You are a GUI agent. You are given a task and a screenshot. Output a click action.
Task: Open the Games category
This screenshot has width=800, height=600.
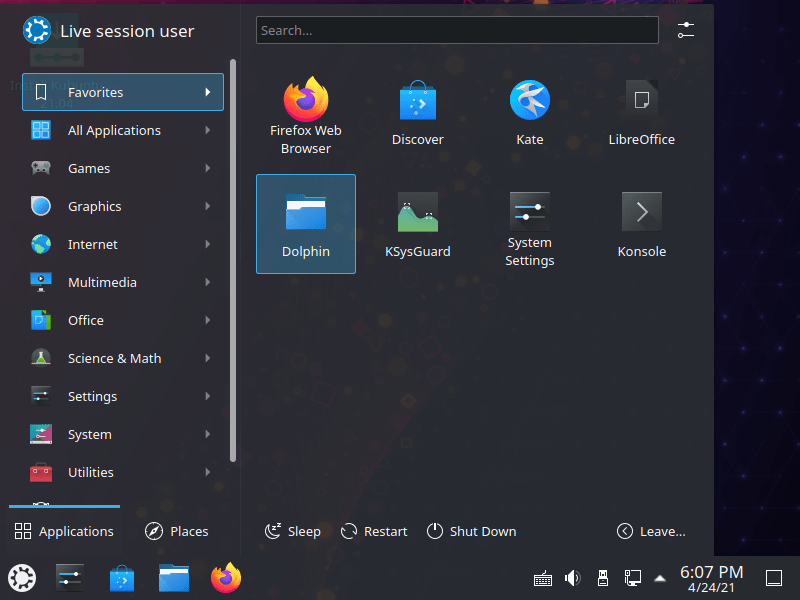coord(123,168)
